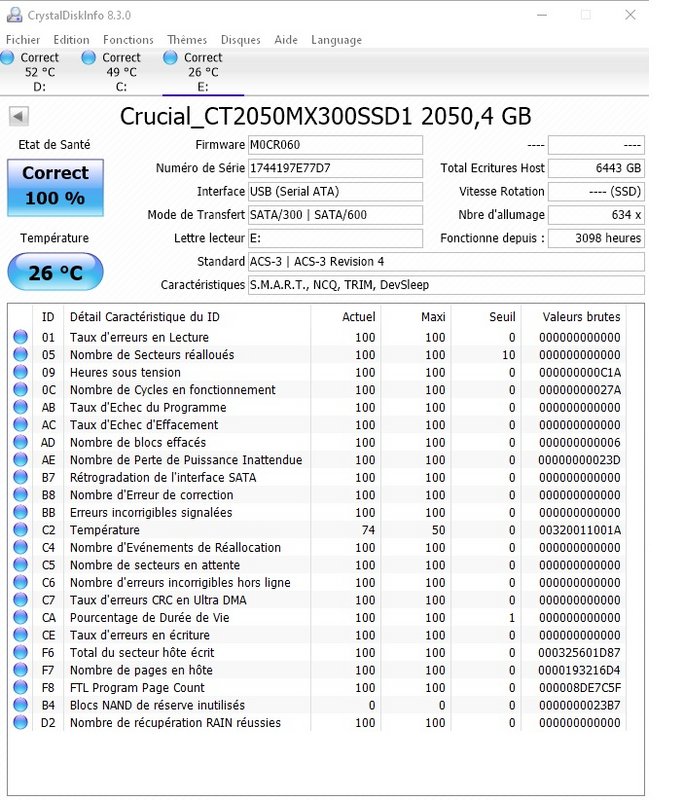
Task: Minimize the CrystalDiskInfo window
Action: click(542, 15)
